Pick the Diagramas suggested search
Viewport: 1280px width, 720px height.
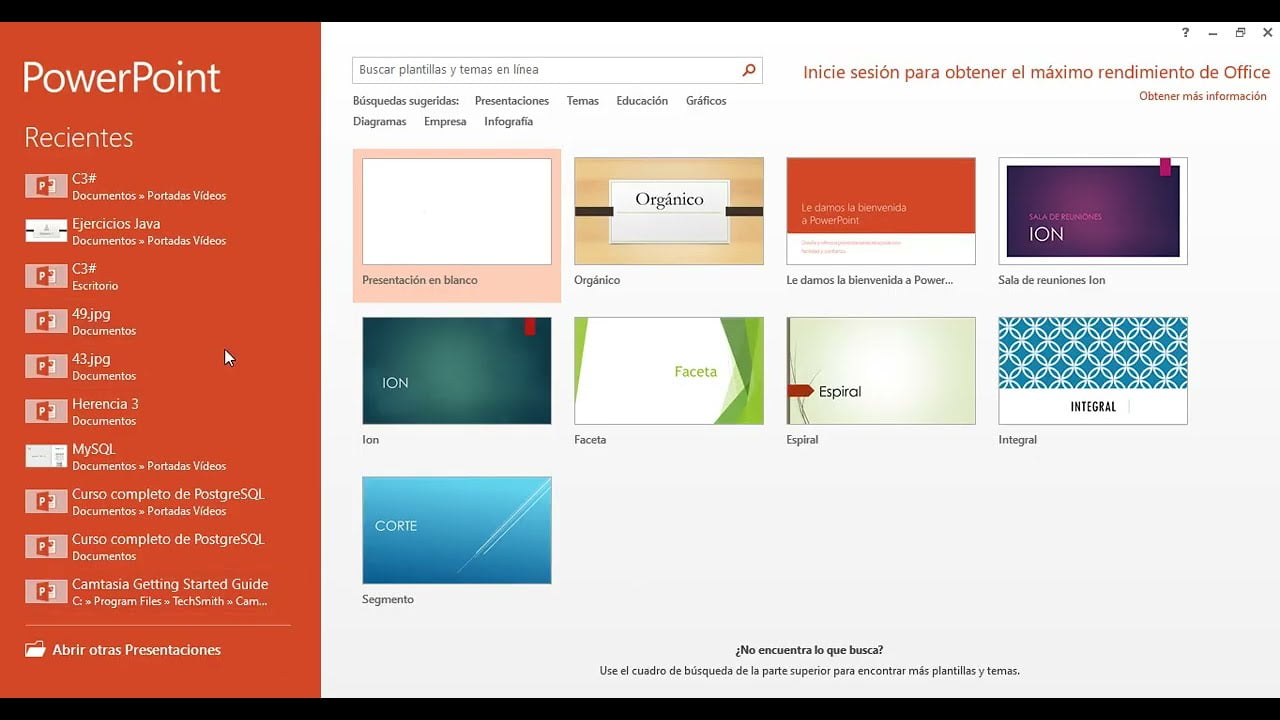click(380, 122)
